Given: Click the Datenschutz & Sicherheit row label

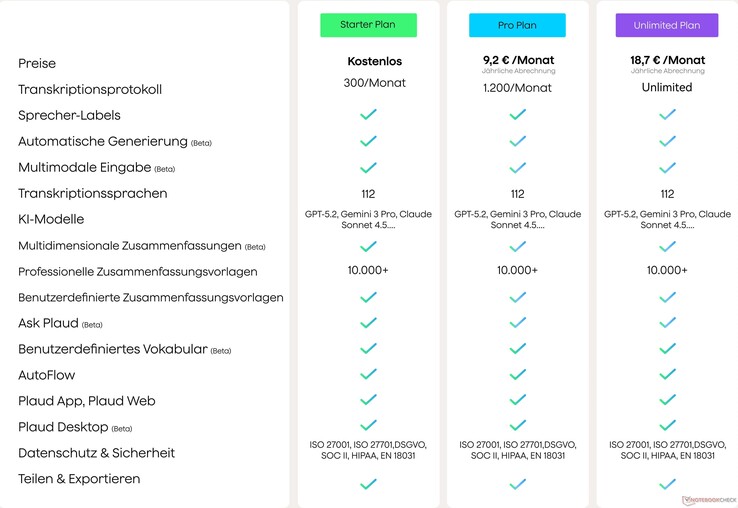Looking at the screenshot, I should point(96,453).
